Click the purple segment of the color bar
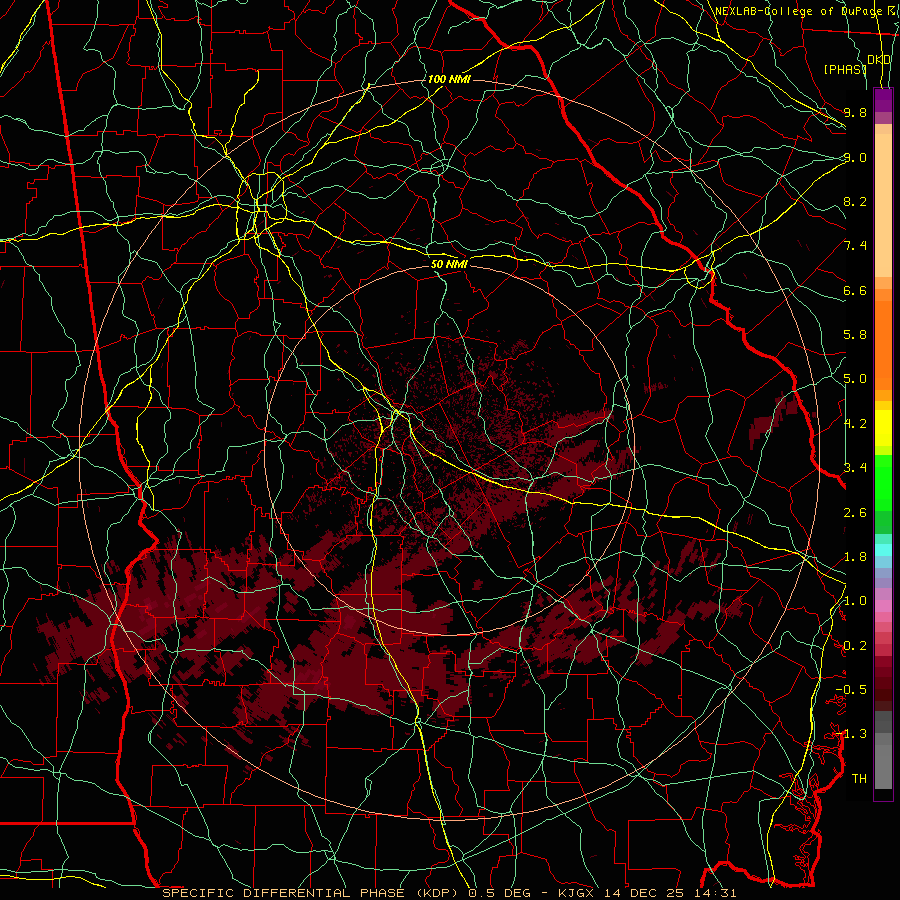Viewport: 900px width, 900px height. tap(883, 100)
